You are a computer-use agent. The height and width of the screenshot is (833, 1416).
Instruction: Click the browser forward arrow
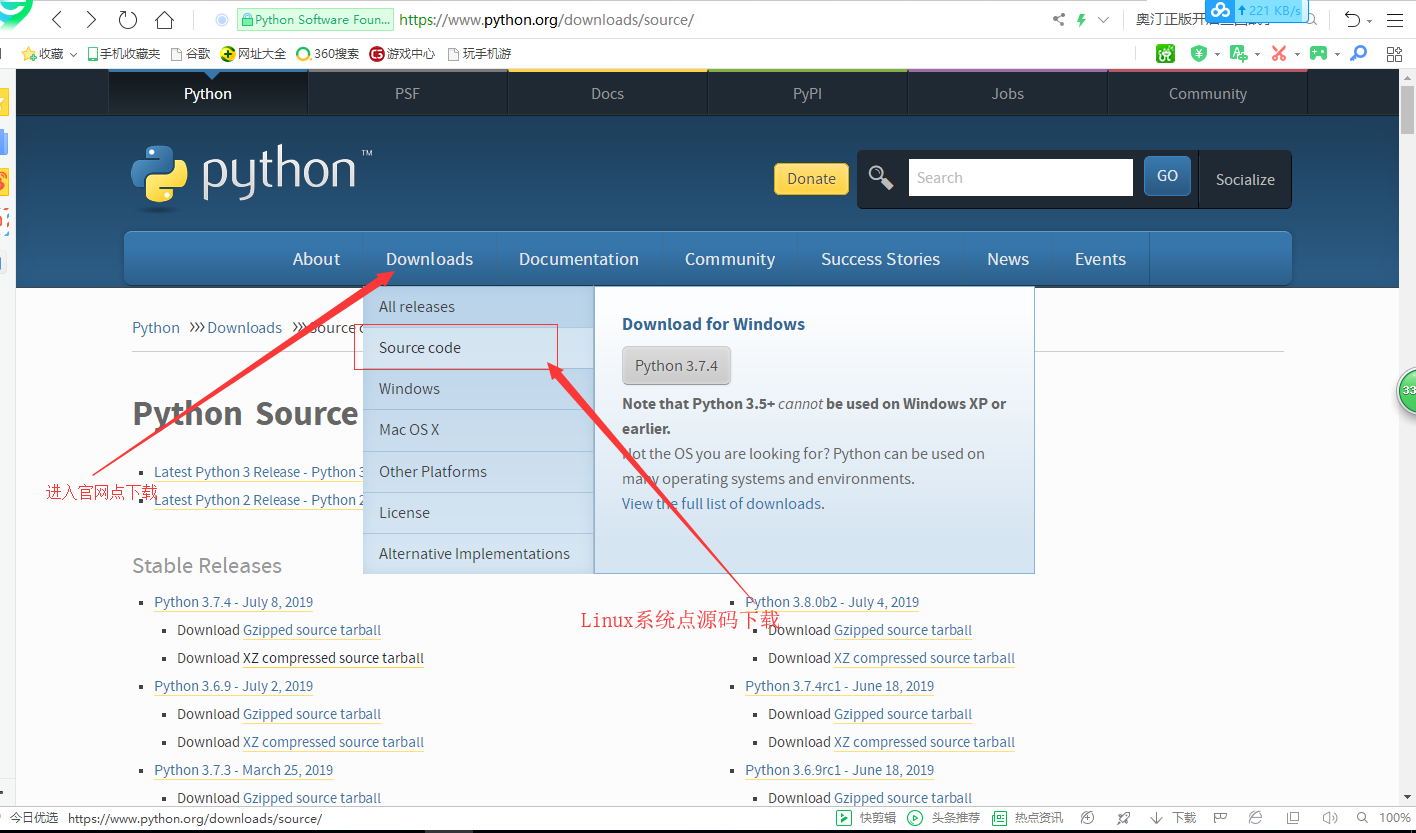(91, 19)
